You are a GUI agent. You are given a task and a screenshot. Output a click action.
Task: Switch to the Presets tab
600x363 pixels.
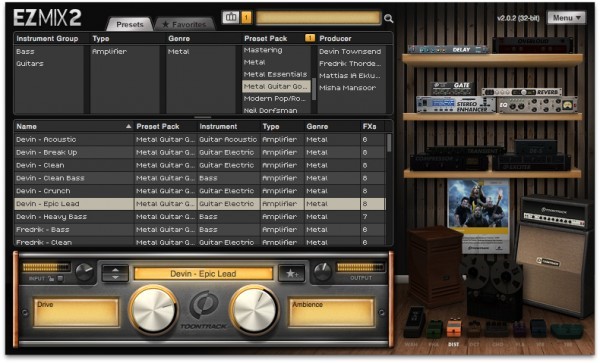(x=130, y=24)
